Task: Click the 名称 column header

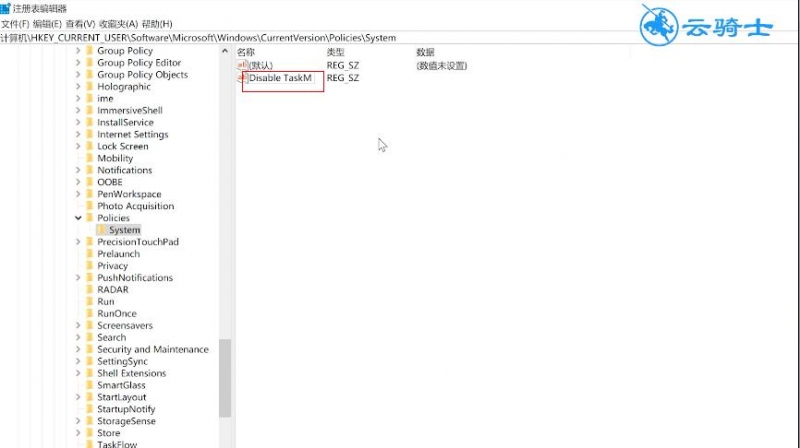Action: pyautogui.click(x=246, y=52)
